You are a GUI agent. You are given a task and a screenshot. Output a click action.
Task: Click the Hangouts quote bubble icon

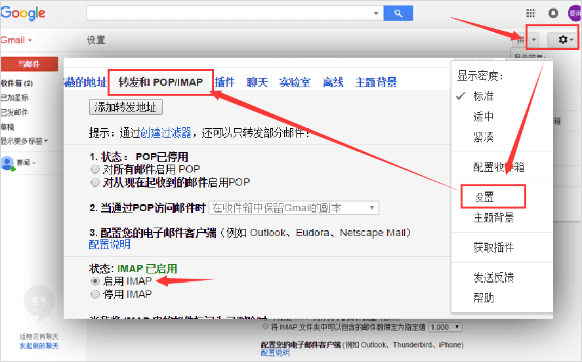coord(39,301)
